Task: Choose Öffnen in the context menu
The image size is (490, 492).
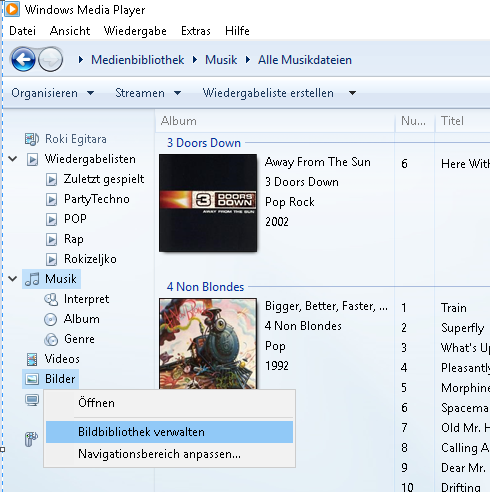Action: pos(169,403)
